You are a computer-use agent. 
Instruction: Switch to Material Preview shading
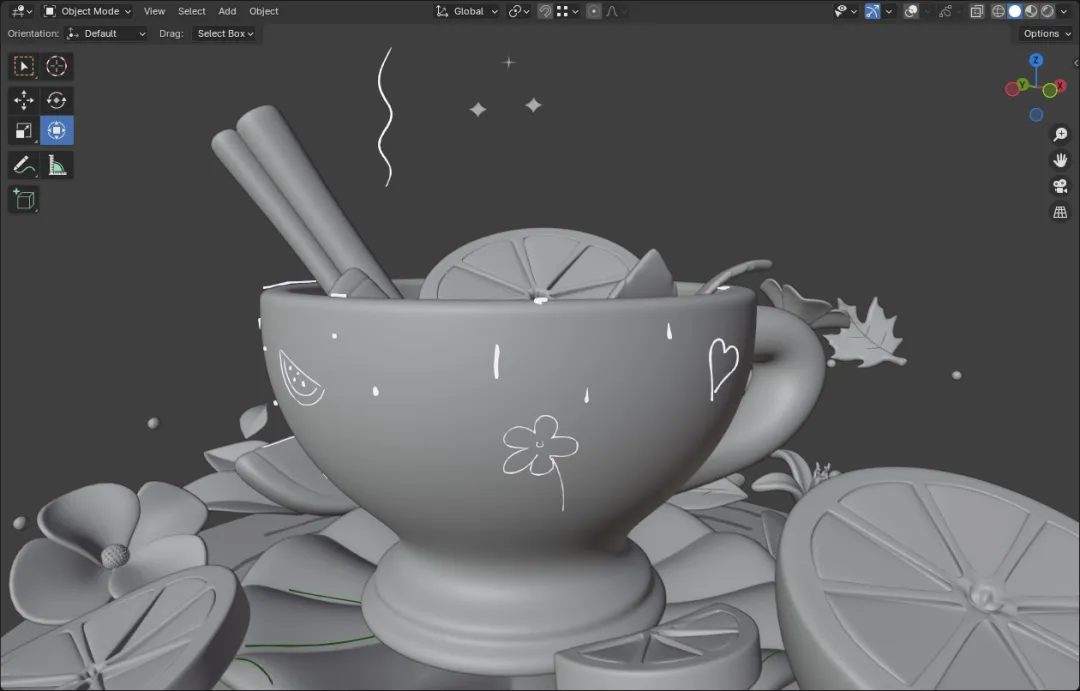(1031, 11)
